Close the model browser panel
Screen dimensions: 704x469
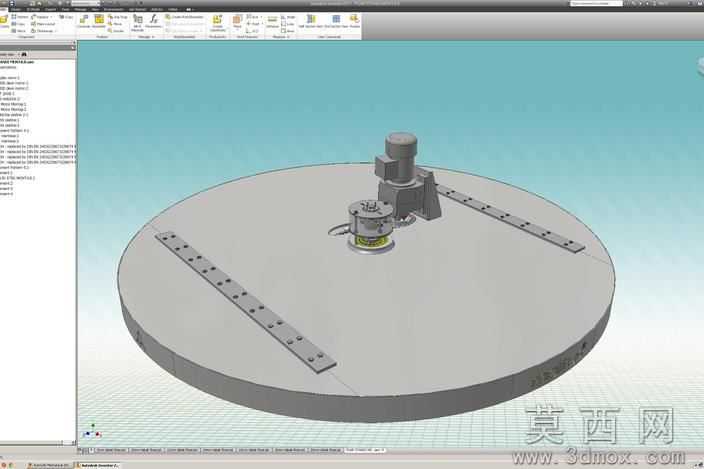coord(73,43)
